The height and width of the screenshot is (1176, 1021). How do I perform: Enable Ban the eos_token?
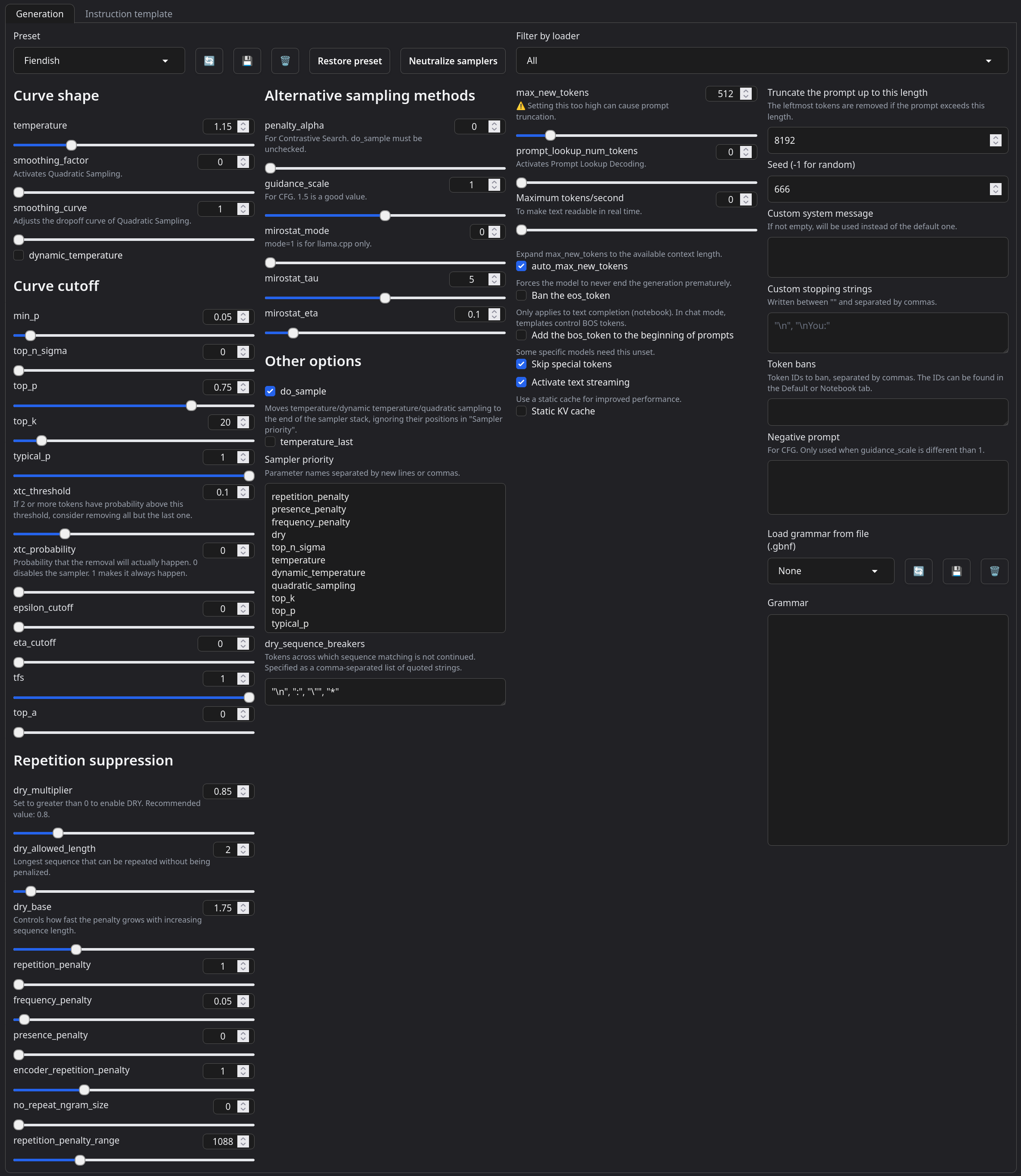pos(521,295)
